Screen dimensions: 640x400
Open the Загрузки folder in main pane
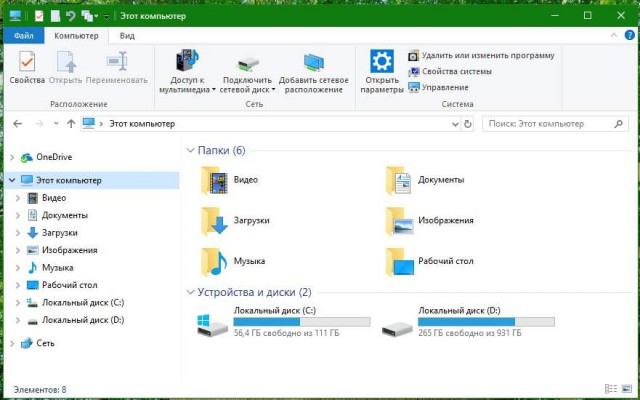point(215,221)
